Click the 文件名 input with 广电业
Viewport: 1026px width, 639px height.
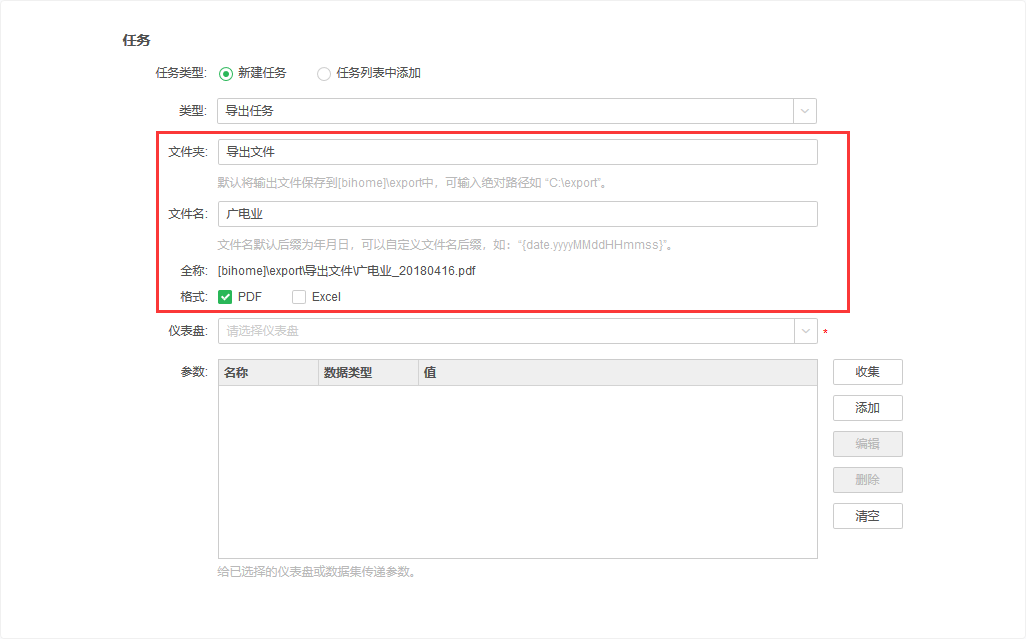(518, 214)
